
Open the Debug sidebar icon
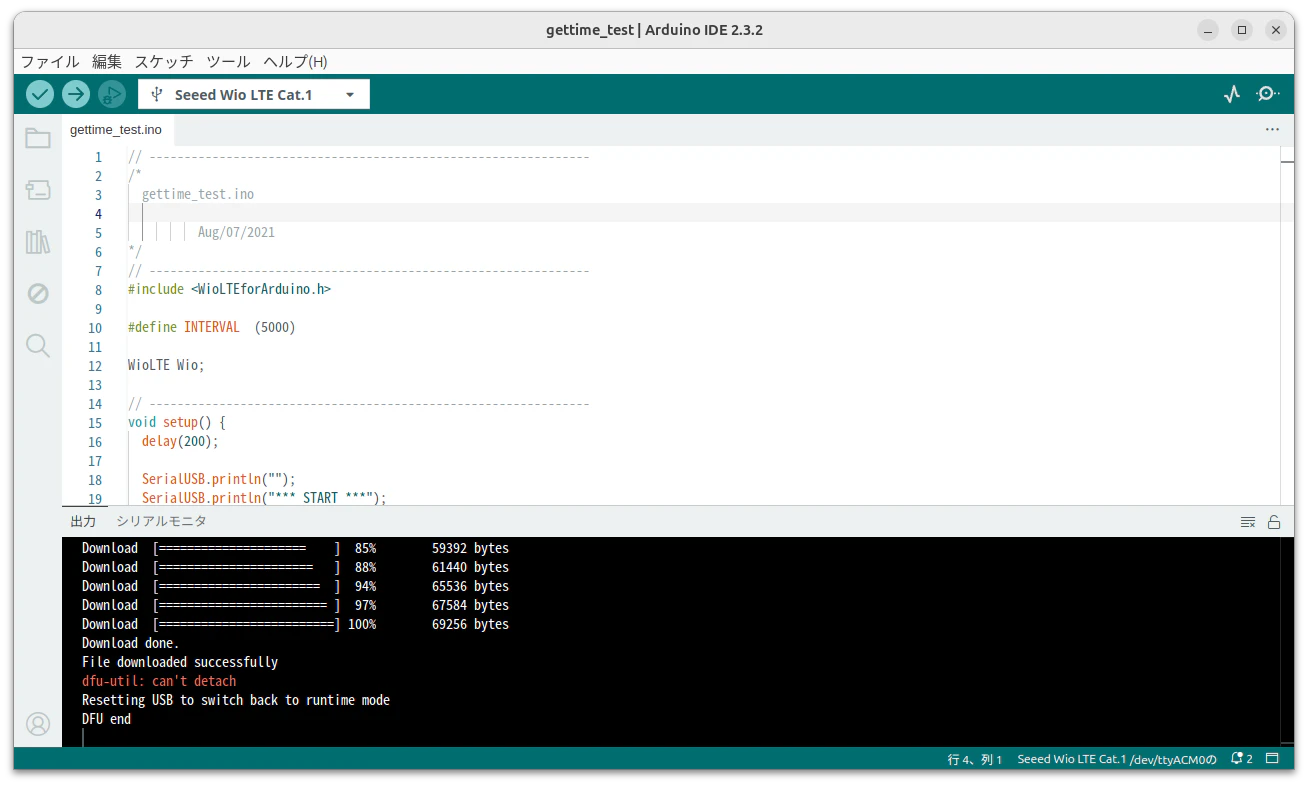pos(38,294)
